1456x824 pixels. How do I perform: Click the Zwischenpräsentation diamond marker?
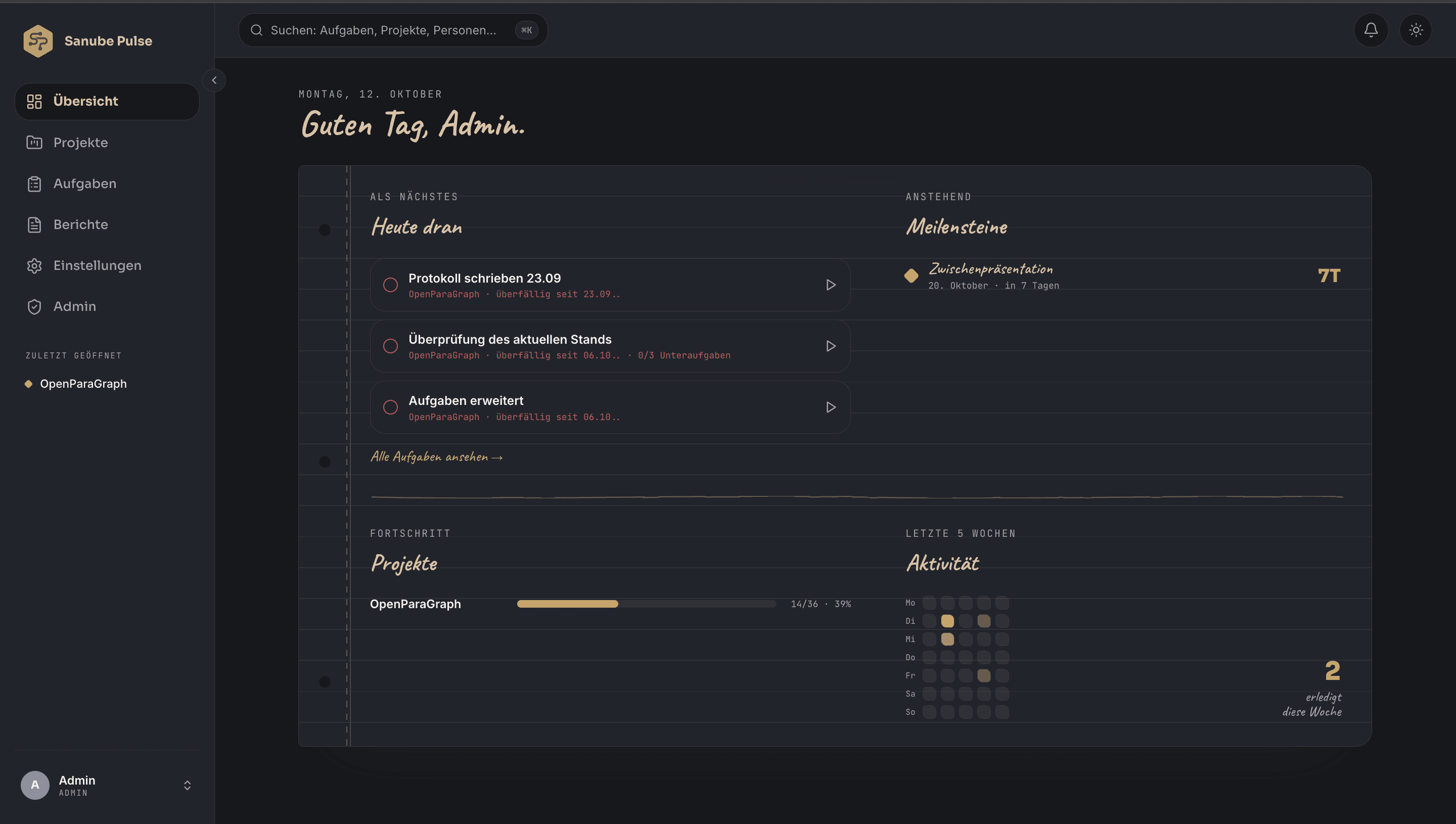pyautogui.click(x=911, y=276)
